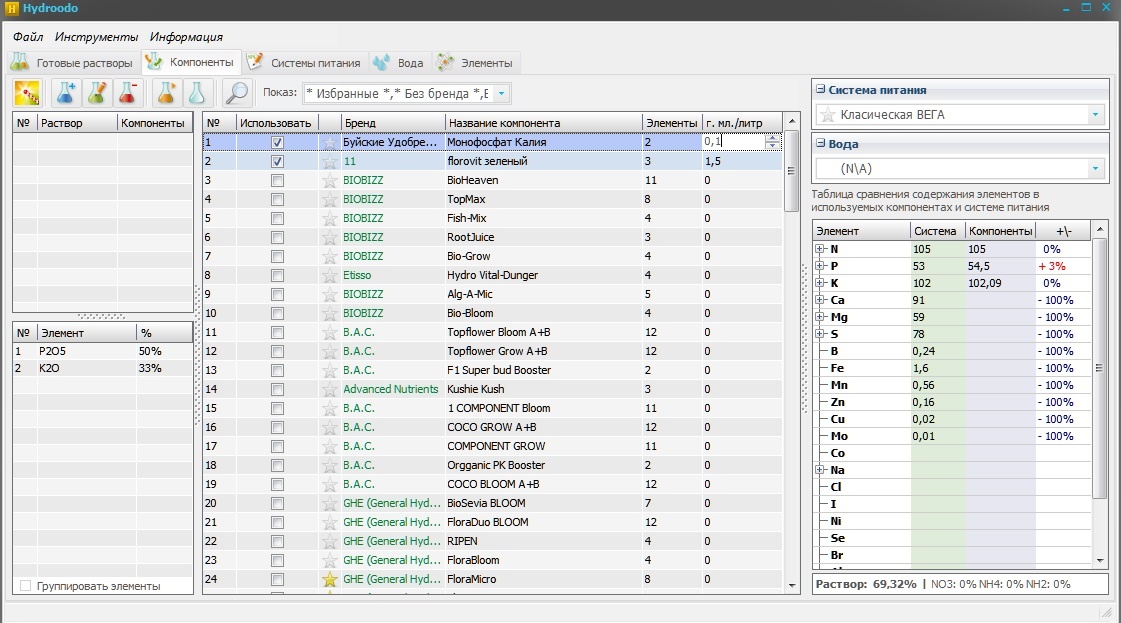Screen dimensions: 1121x623
Task: Click favorite star for Монофосфат Калия row
Action: point(329,142)
